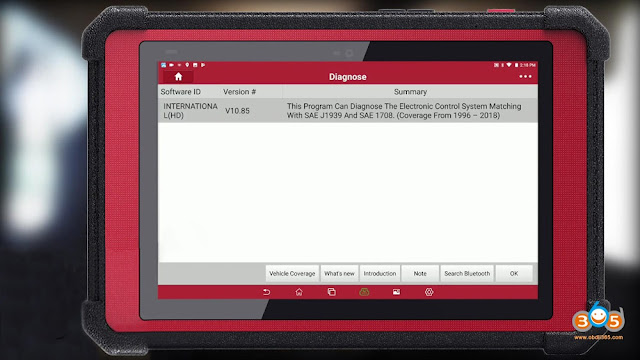
Task: Tap the screenshot image icon in the navigation bar
Action: coord(396,292)
